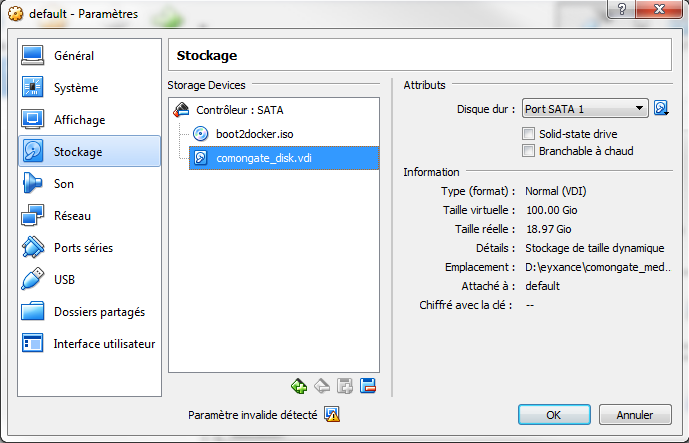Open the Affichage settings category
This screenshot has width=689, height=443.
pyautogui.click(x=89, y=120)
